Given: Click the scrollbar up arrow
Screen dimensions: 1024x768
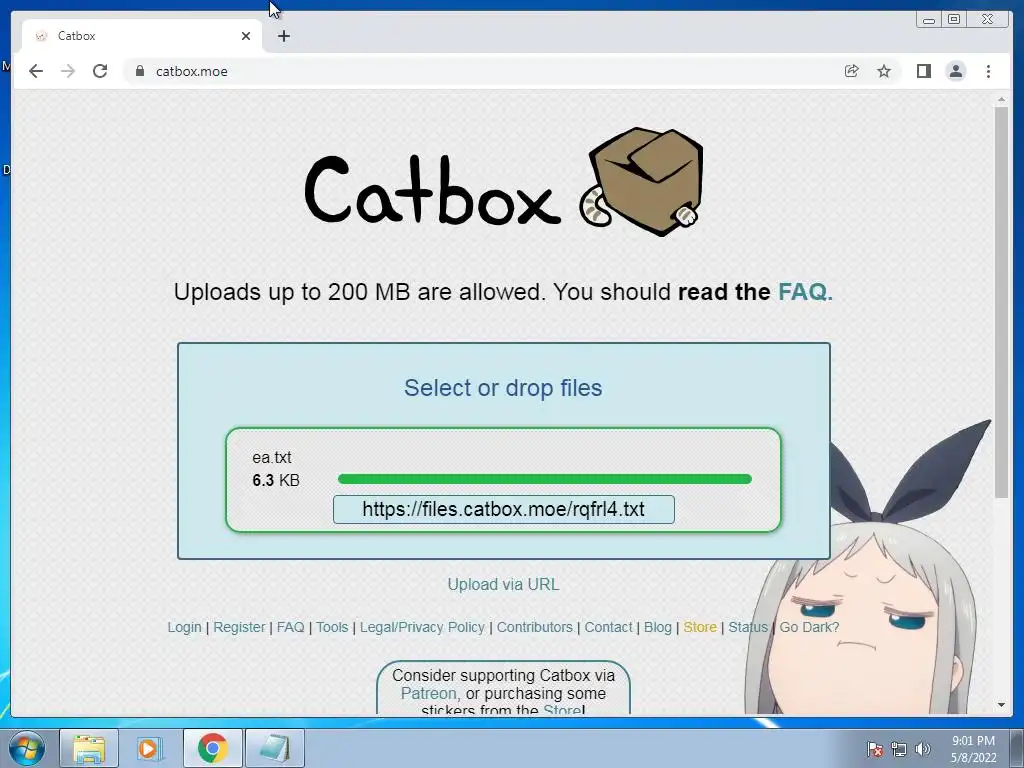Looking at the screenshot, I should pyautogui.click(x=1001, y=99).
